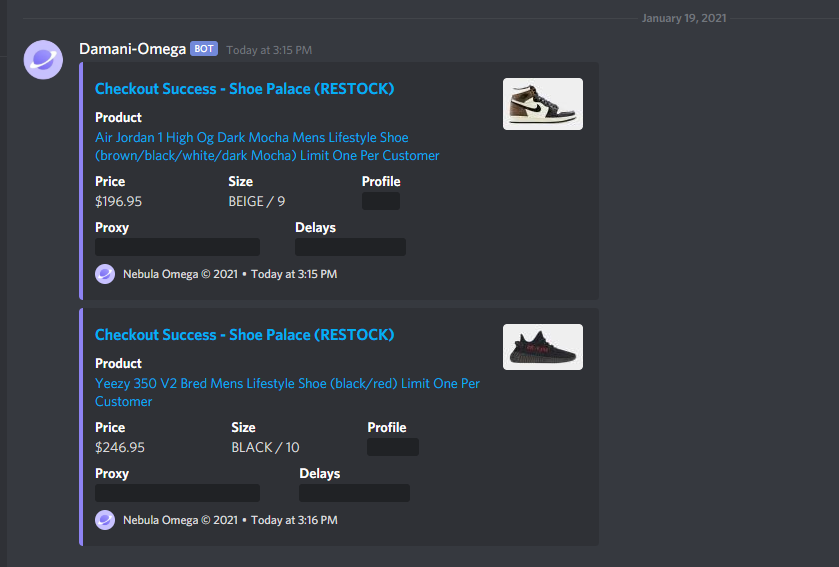Click the Product label in the Jordan embed
839x567 pixels.
pos(118,117)
